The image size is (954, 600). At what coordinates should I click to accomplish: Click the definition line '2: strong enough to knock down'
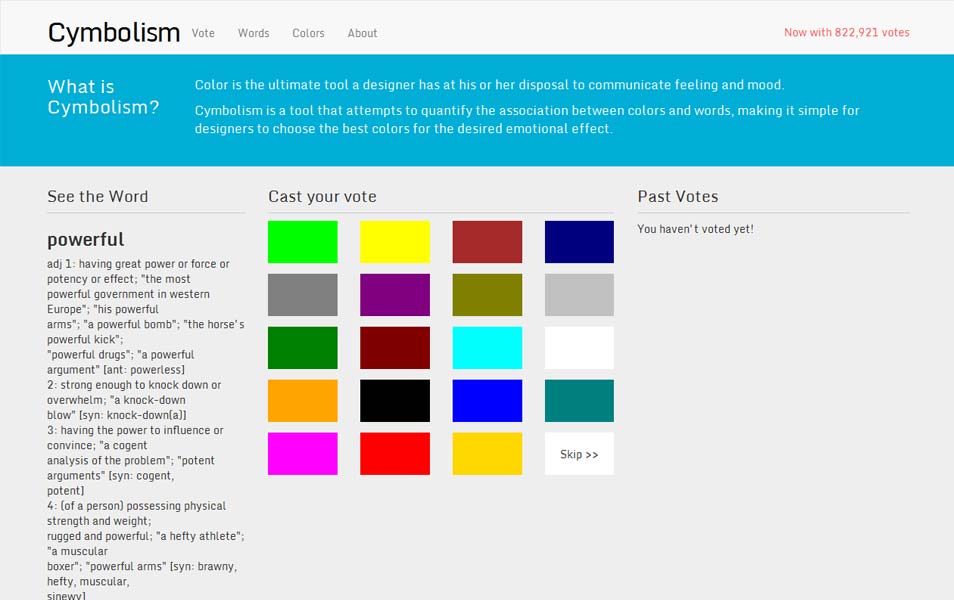pyautogui.click(x=134, y=385)
